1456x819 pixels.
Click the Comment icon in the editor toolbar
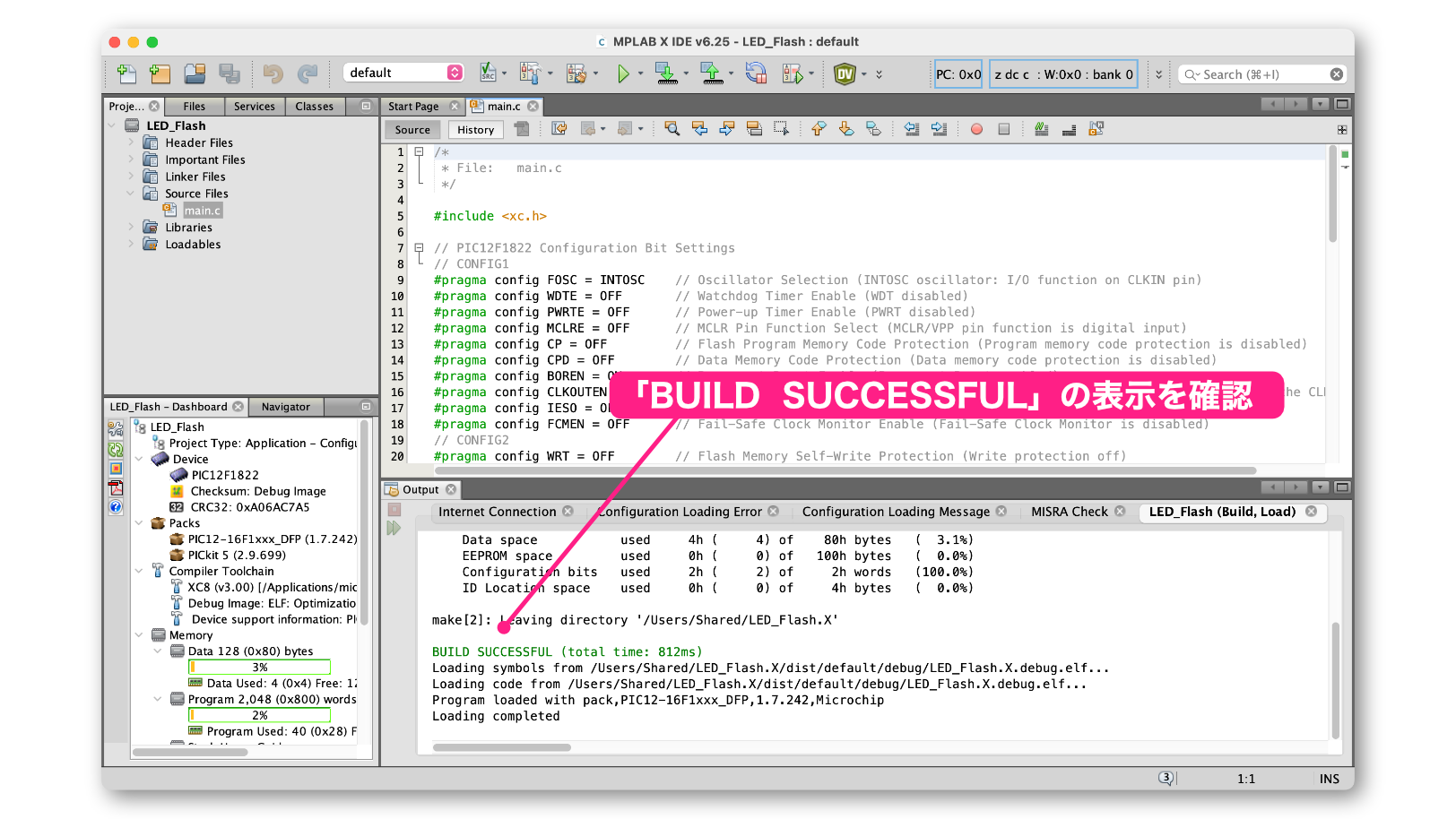pos(1042,129)
